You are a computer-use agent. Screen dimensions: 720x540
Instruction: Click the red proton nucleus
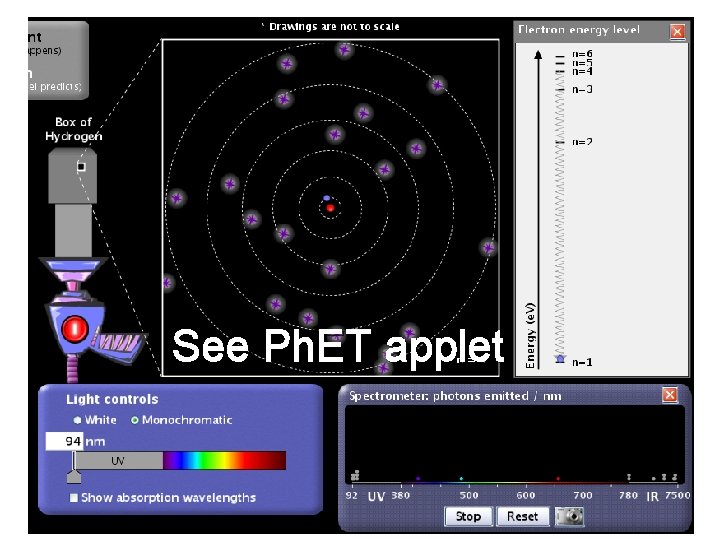330,208
